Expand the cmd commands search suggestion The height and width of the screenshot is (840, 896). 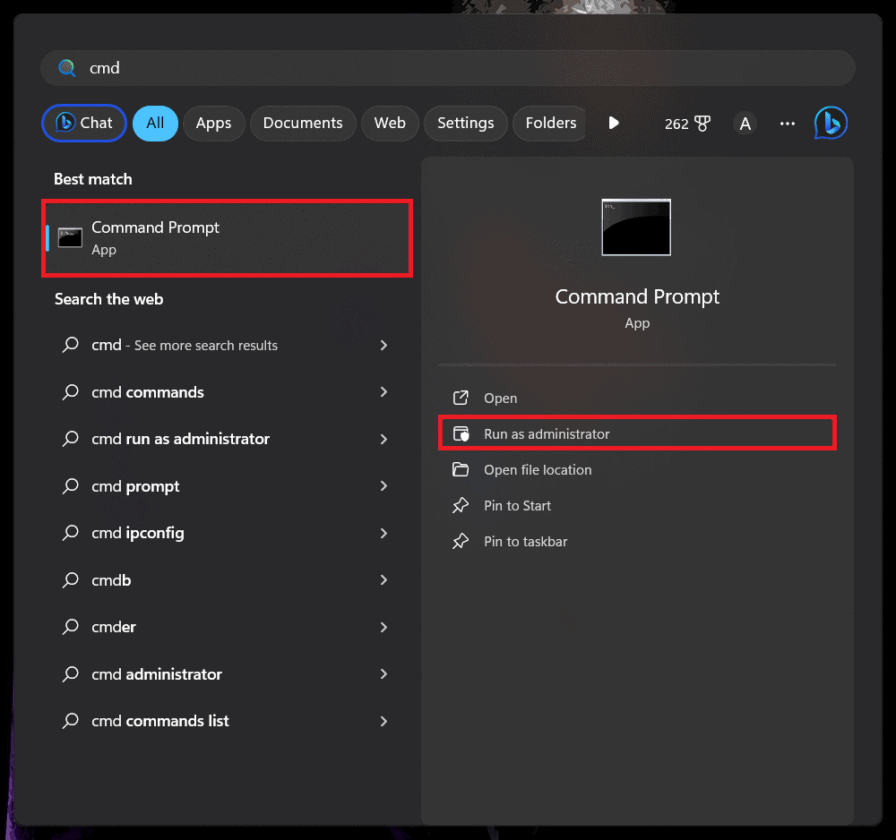pos(384,392)
